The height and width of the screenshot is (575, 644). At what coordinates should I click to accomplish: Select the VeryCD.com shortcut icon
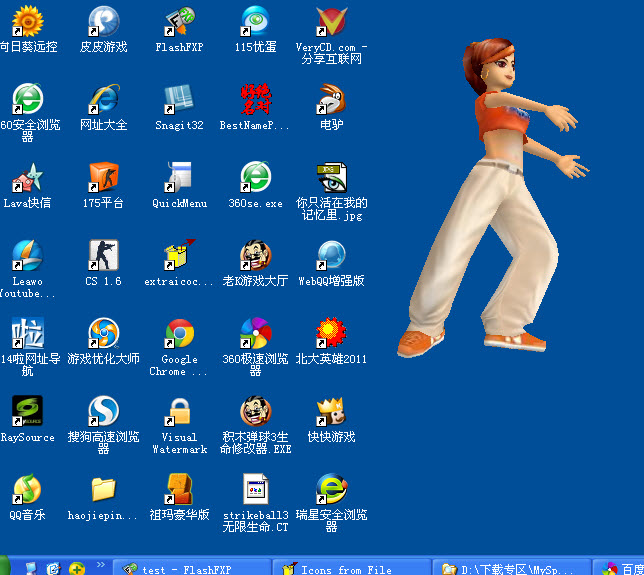click(331, 22)
